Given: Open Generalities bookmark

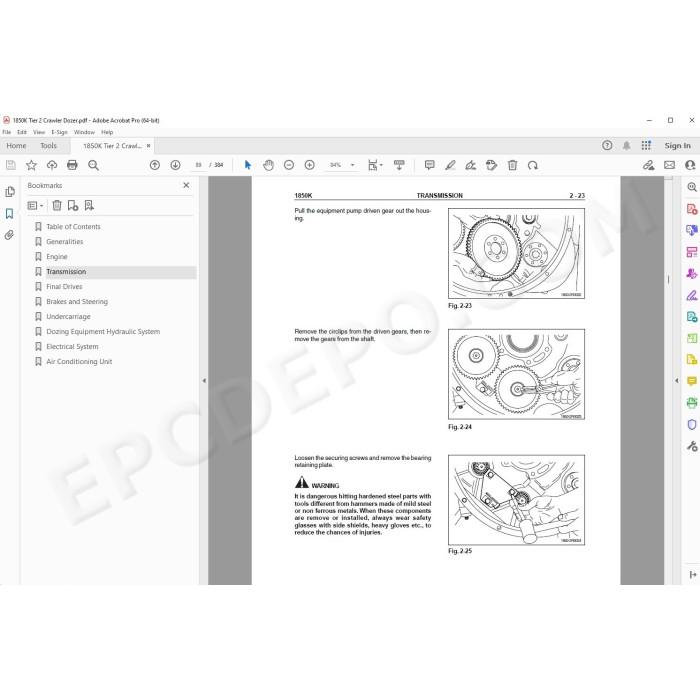Looking at the screenshot, I should [65, 242].
